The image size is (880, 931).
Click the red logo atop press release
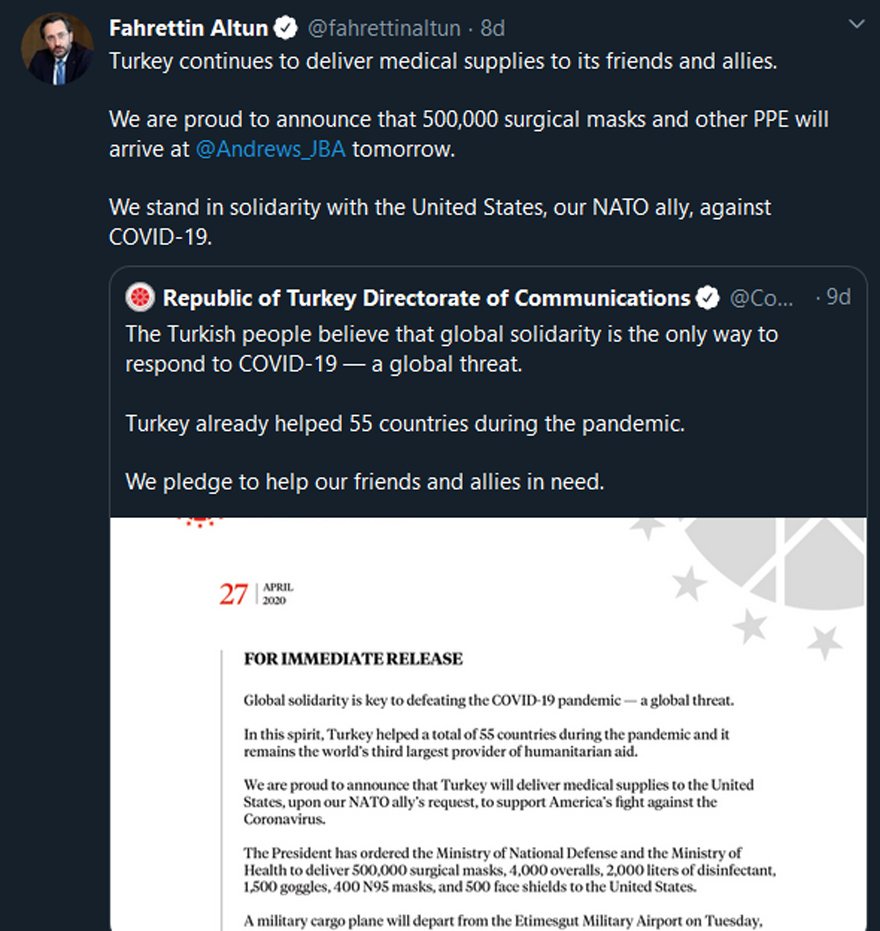pyautogui.click(x=200, y=522)
